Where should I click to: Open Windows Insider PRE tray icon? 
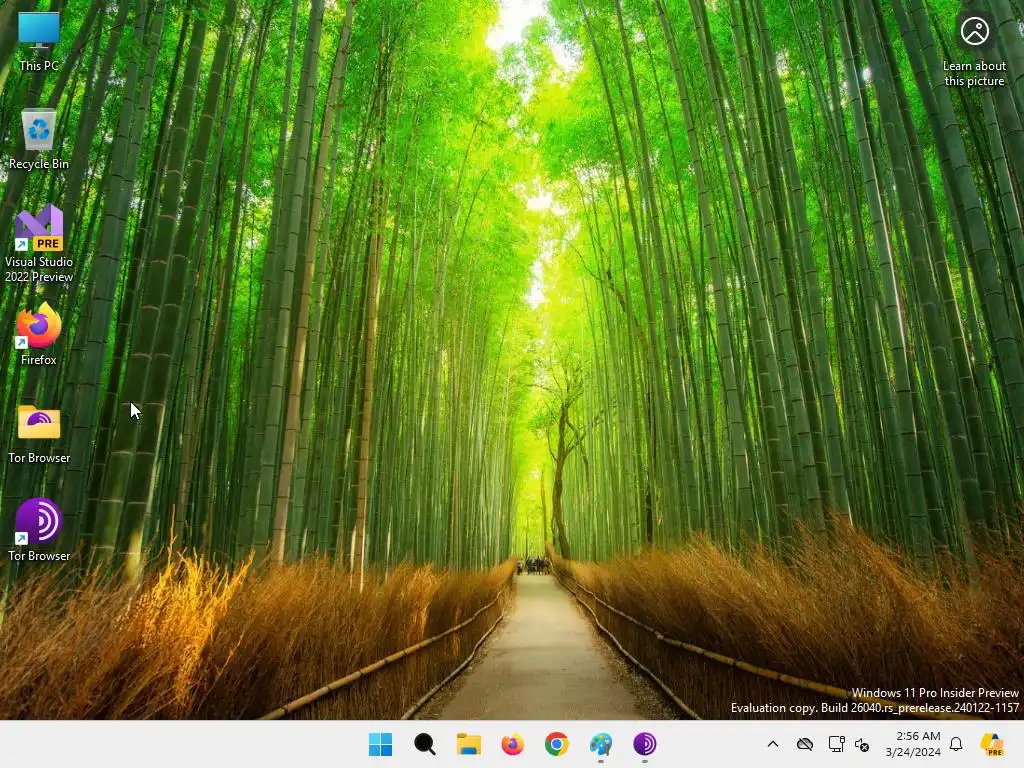[992, 744]
